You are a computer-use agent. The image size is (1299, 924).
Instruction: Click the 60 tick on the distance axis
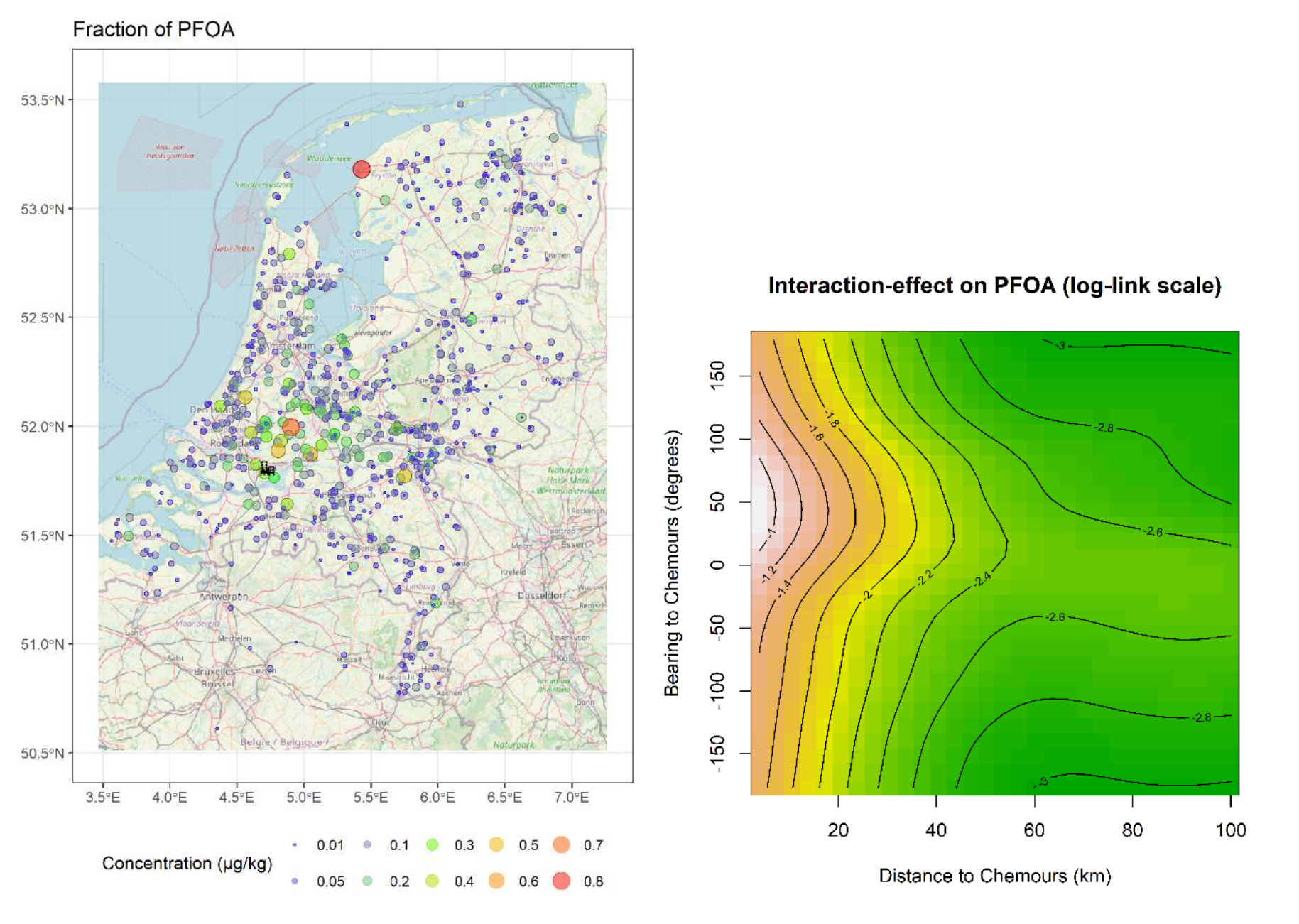[x=1034, y=830]
